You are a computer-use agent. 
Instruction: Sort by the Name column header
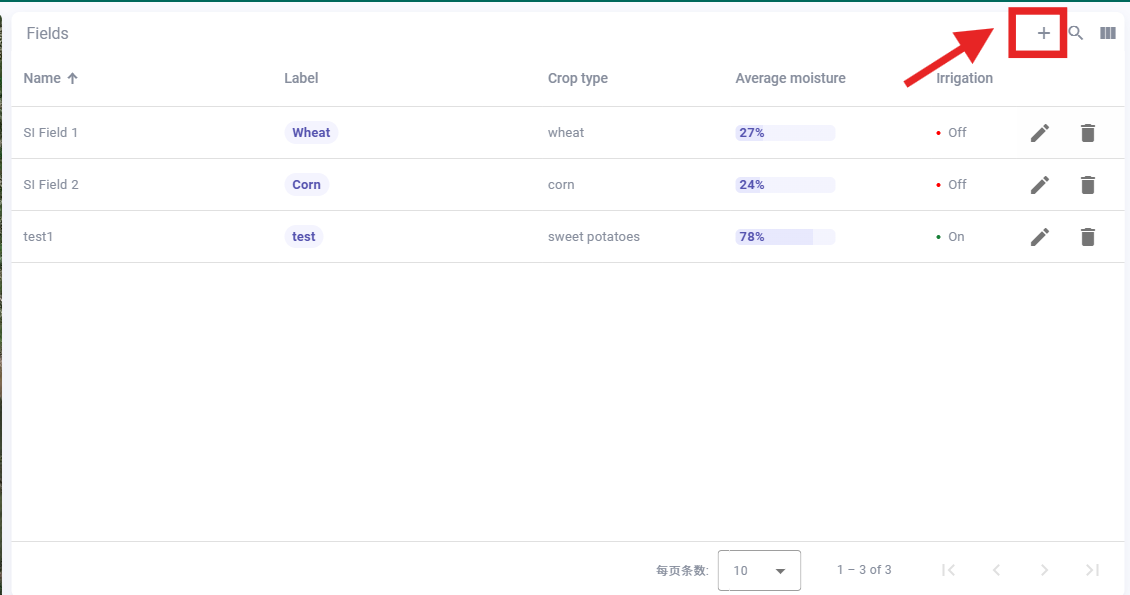(x=42, y=78)
